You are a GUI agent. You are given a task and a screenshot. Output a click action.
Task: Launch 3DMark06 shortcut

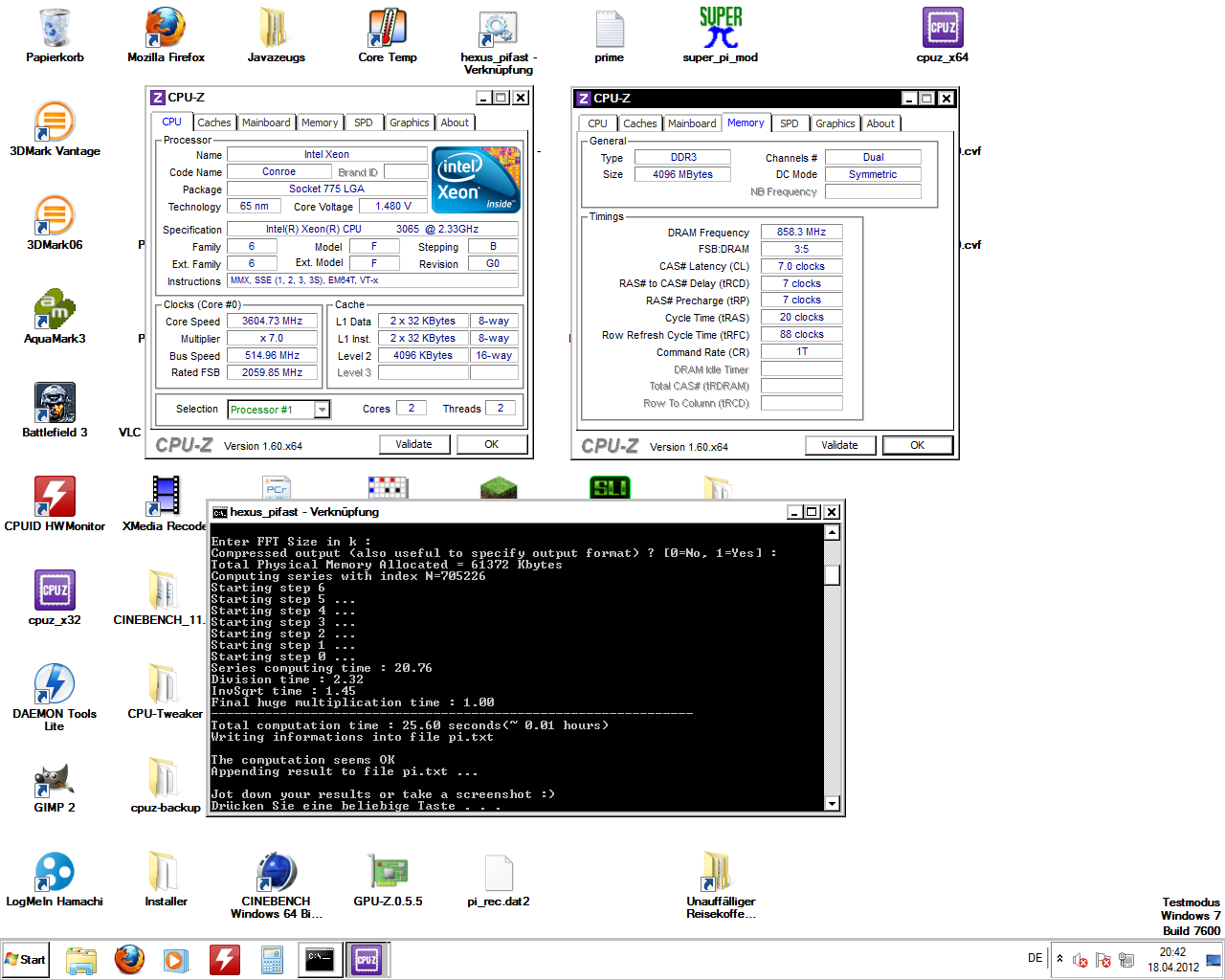55,223
